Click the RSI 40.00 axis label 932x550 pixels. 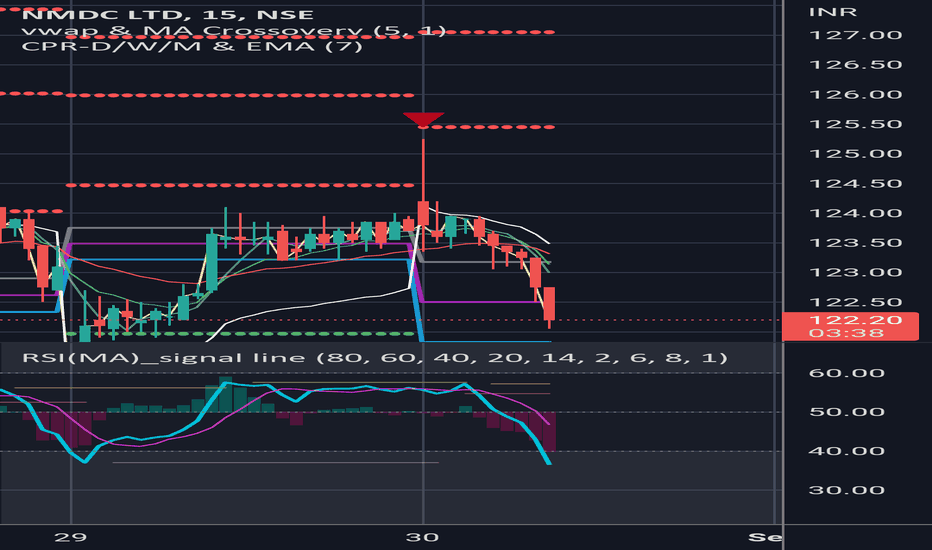coord(846,451)
